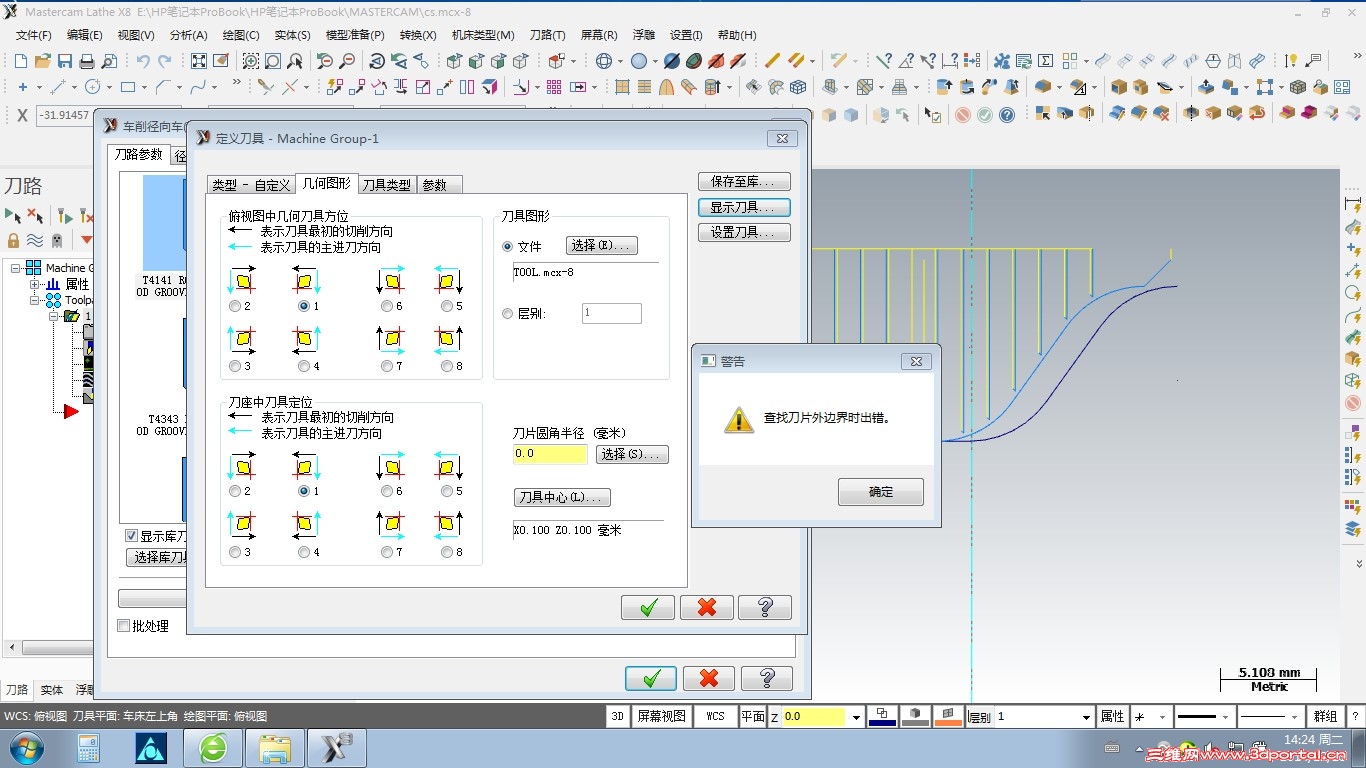Open a file with the folder icon
Viewport: 1366px width, 768px height.
tap(43, 61)
